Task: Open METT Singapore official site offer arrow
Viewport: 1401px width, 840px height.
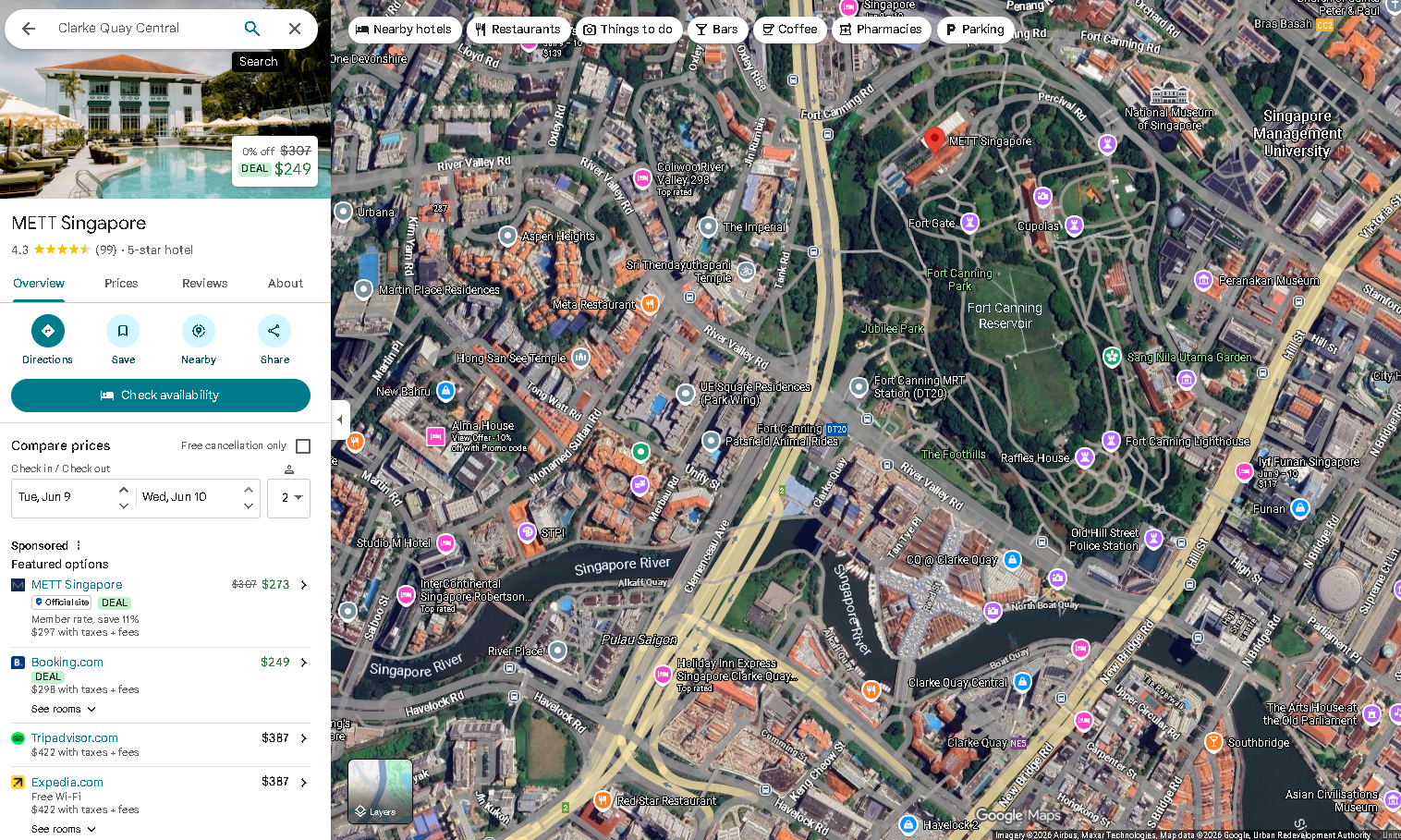Action: click(x=304, y=585)
